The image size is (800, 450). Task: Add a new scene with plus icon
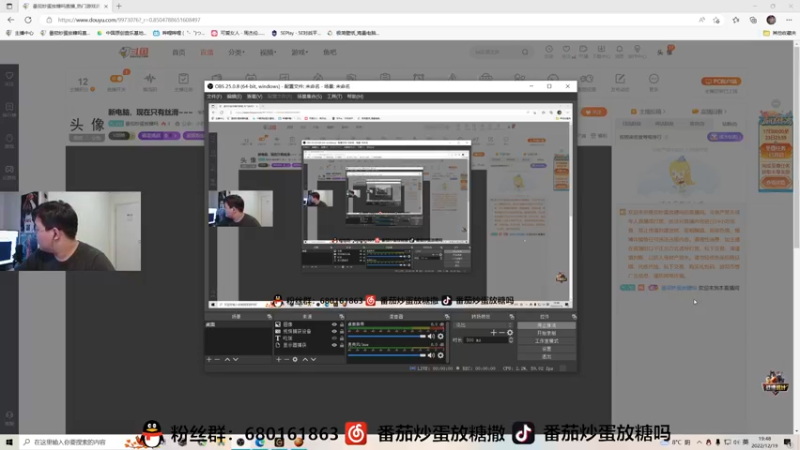point(209,359)
